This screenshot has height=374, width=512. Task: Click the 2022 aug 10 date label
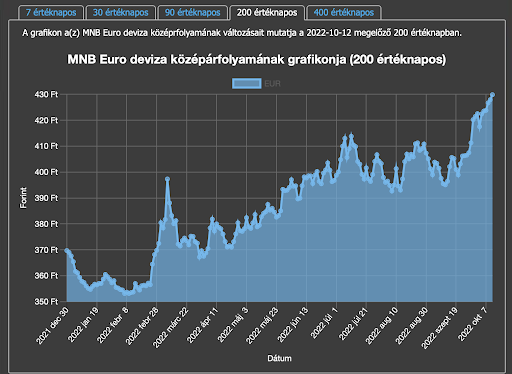(x=382, y=326)
